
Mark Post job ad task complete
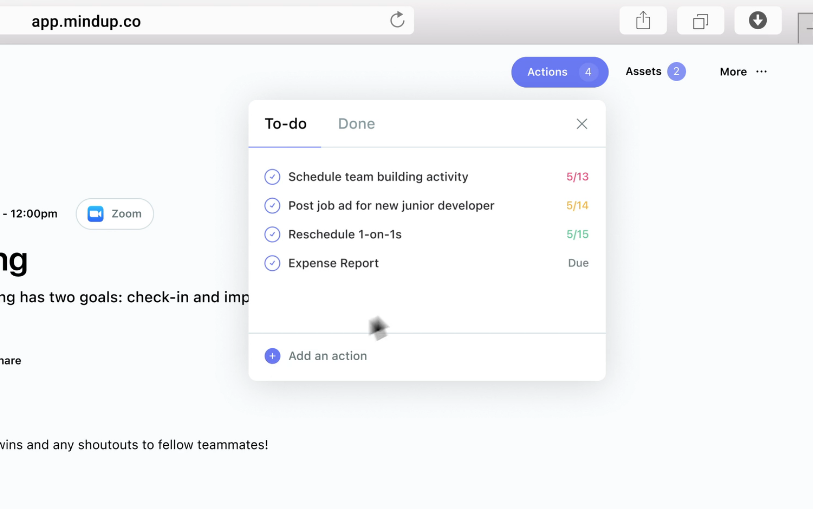click(x=272, y=206)
